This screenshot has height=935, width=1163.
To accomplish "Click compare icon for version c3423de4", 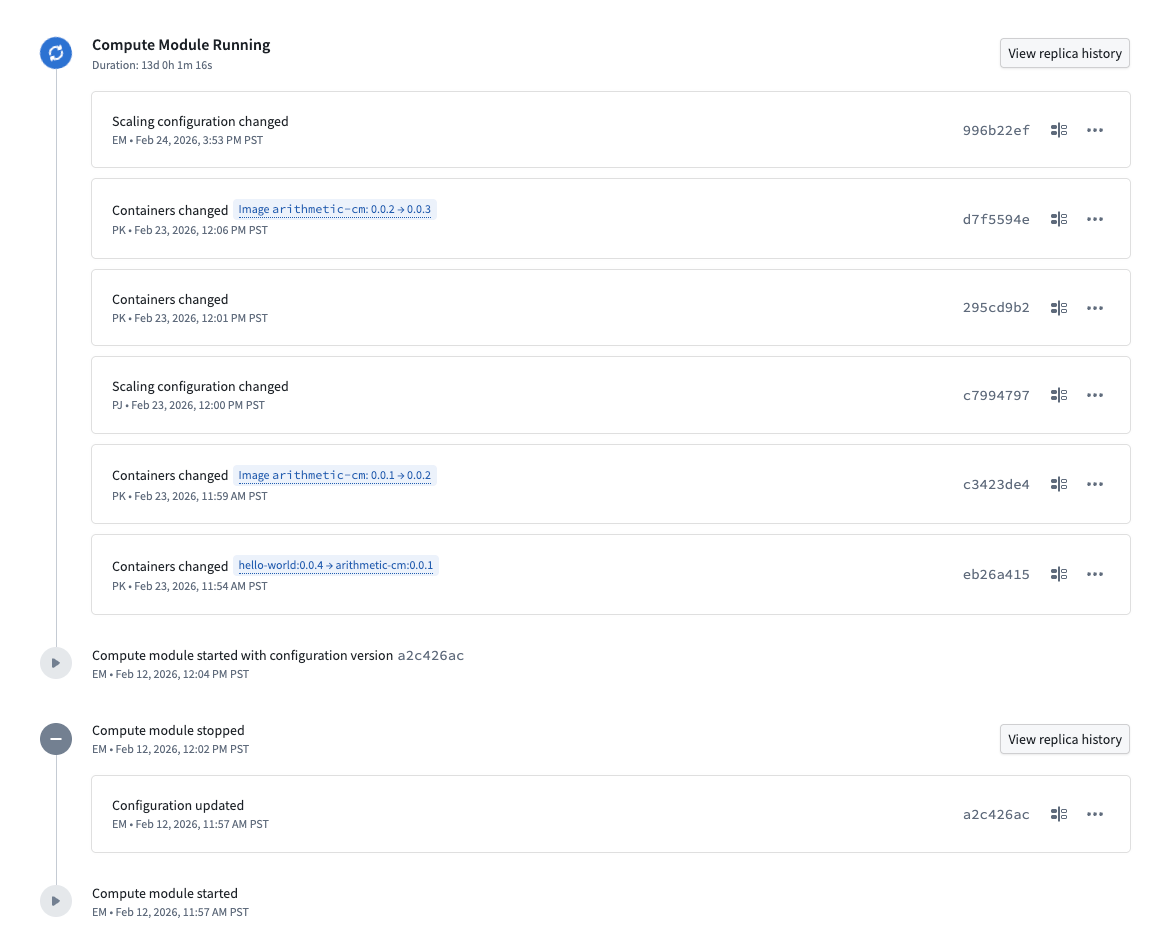I will (x=1059, y=484).
